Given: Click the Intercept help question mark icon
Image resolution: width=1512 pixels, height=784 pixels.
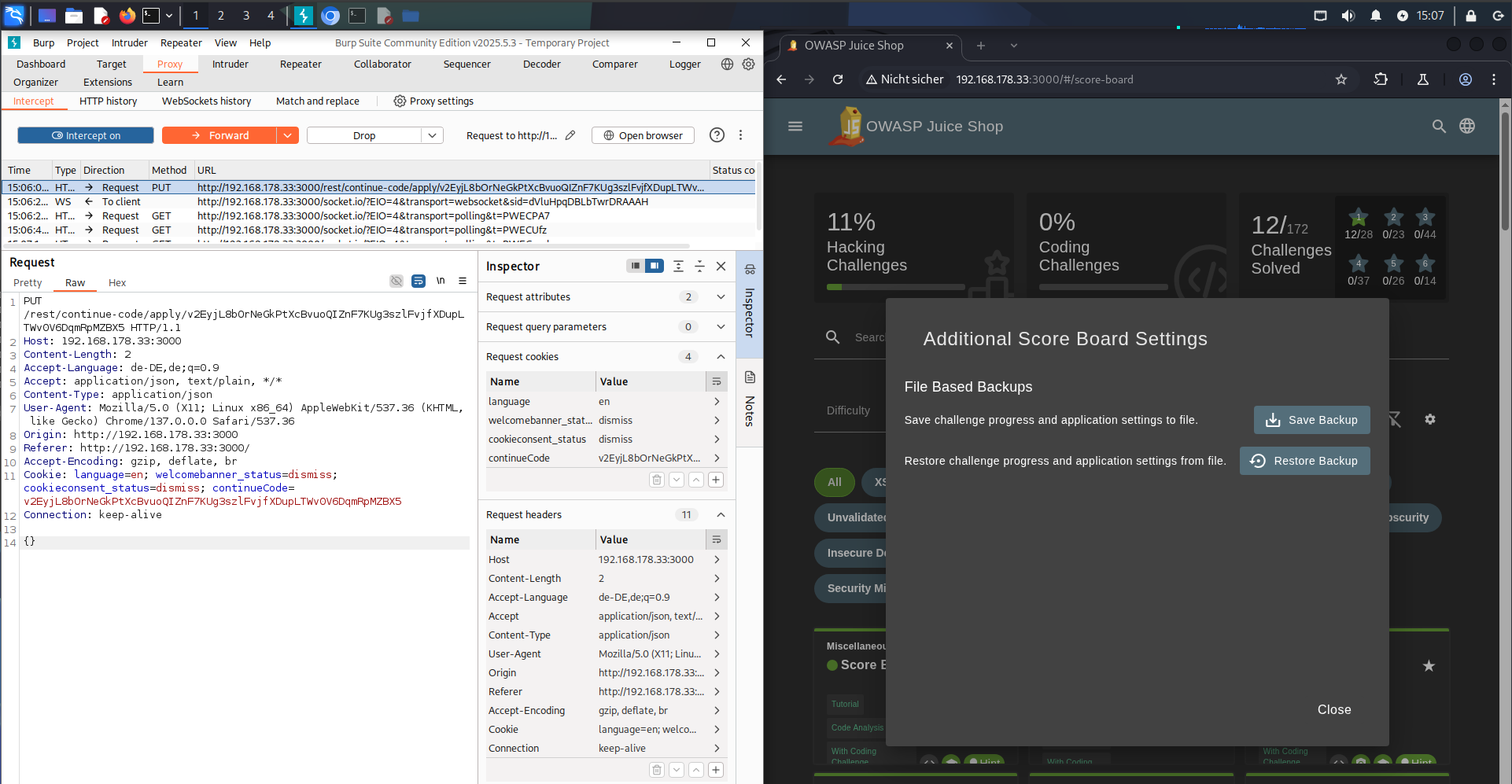Looking at the screenshot, I should (717, 135).
